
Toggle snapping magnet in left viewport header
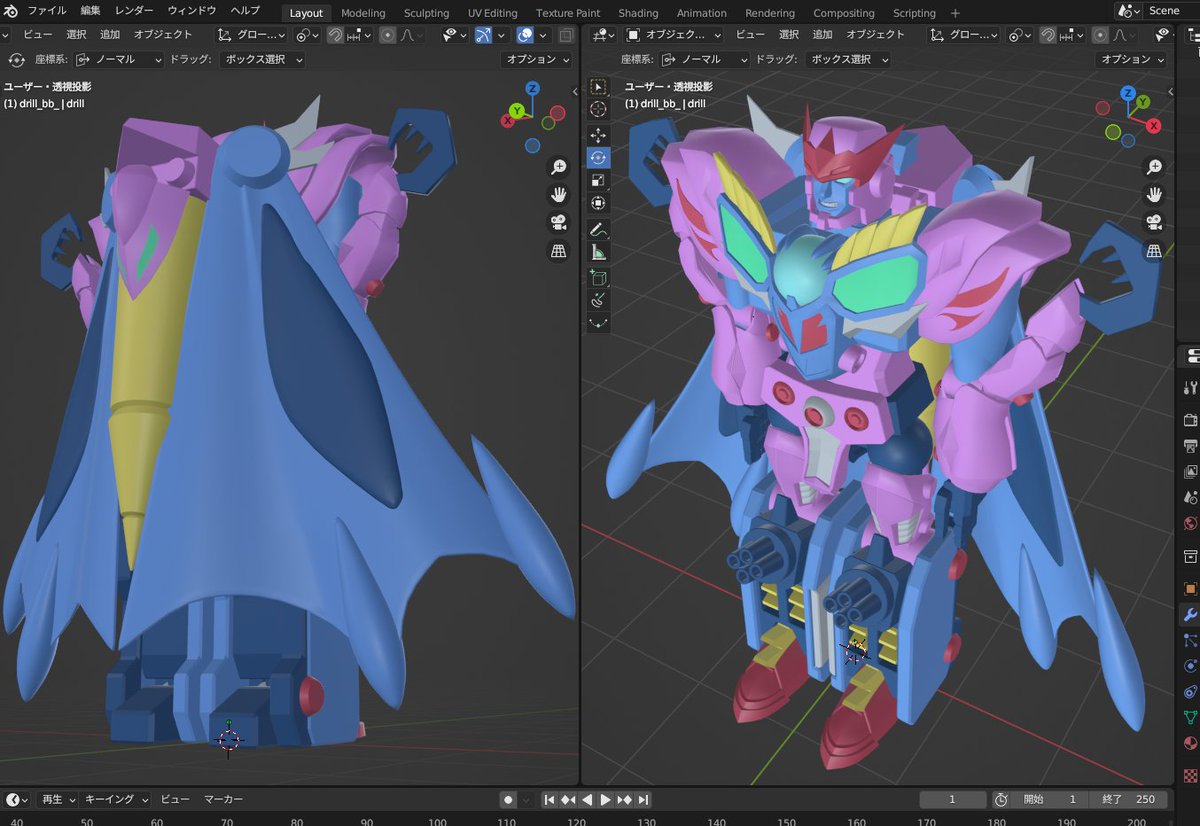pos(336,35)
